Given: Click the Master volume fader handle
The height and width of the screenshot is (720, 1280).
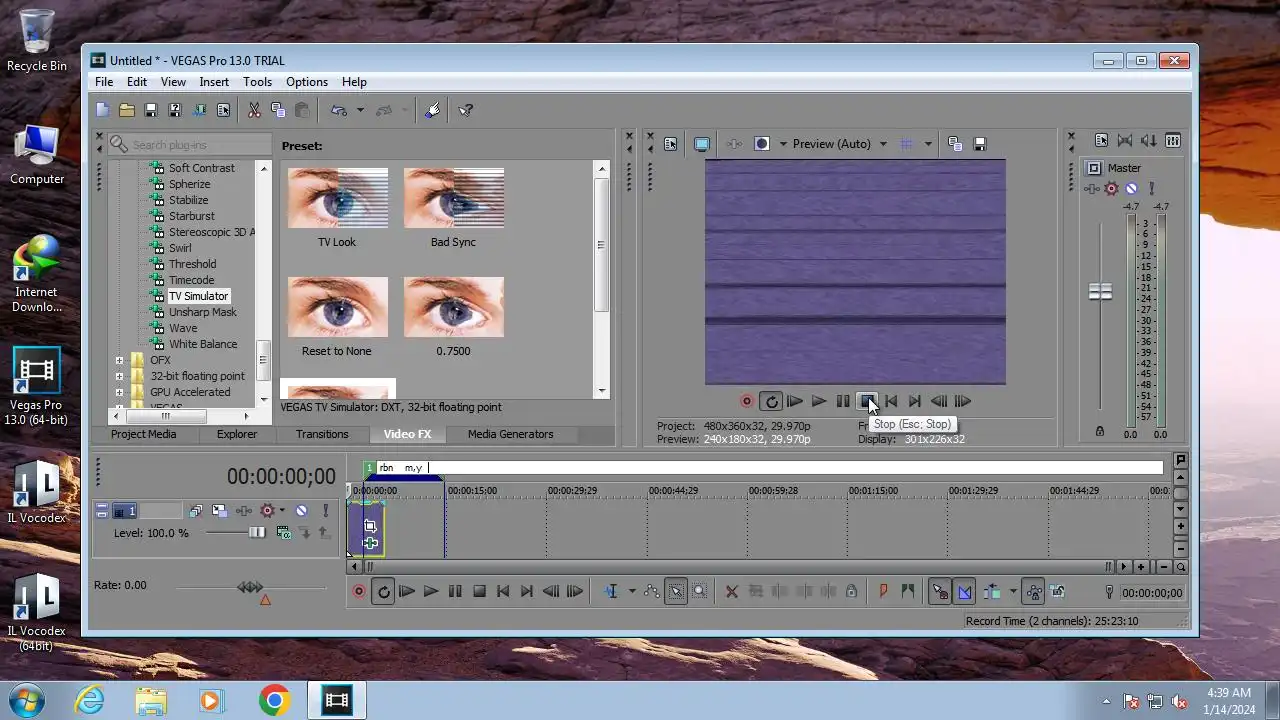Looking at the screenshot, I should point(1100,292).
